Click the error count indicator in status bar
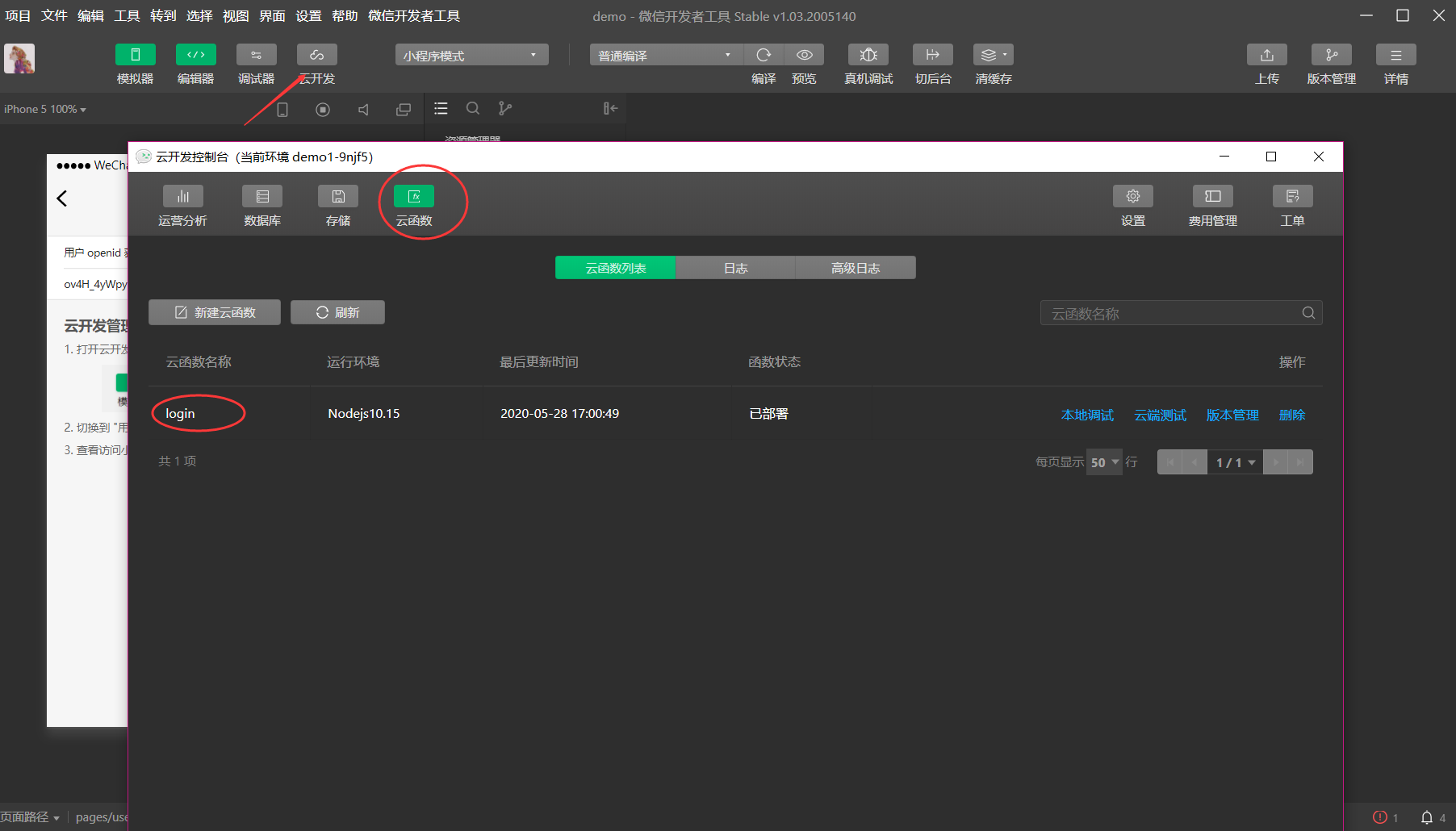Viewport: 1456px width, 831px height. click(x=1386, y=817)
